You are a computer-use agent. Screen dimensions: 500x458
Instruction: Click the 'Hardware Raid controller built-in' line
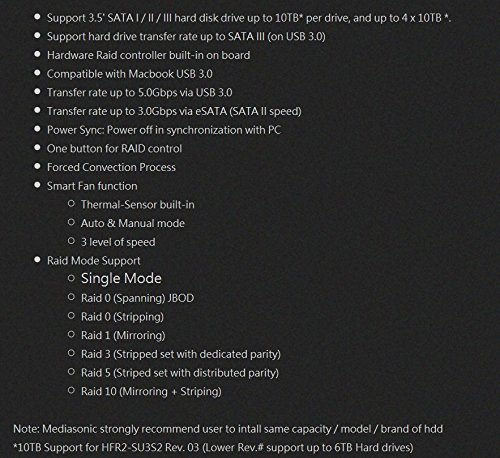[148, 55]
